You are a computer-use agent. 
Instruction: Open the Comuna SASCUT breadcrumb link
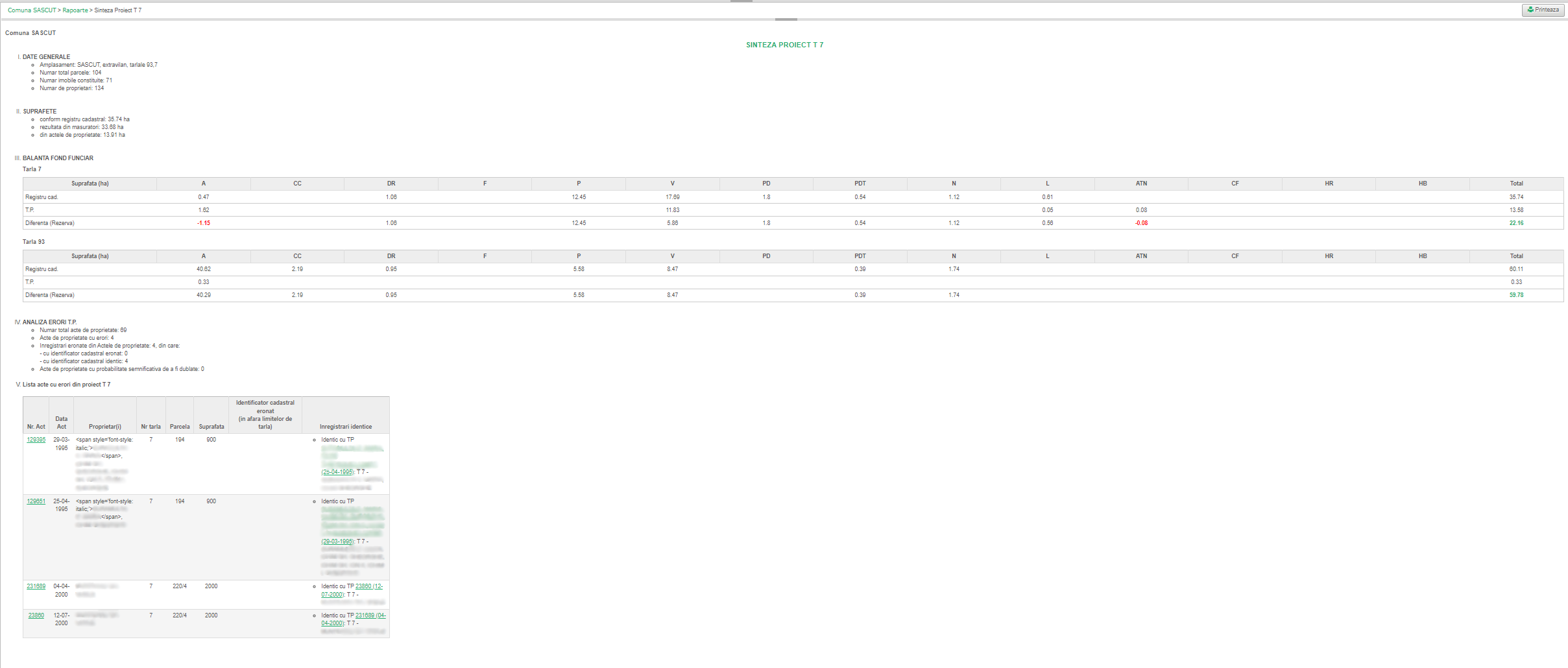pos(32,10)
